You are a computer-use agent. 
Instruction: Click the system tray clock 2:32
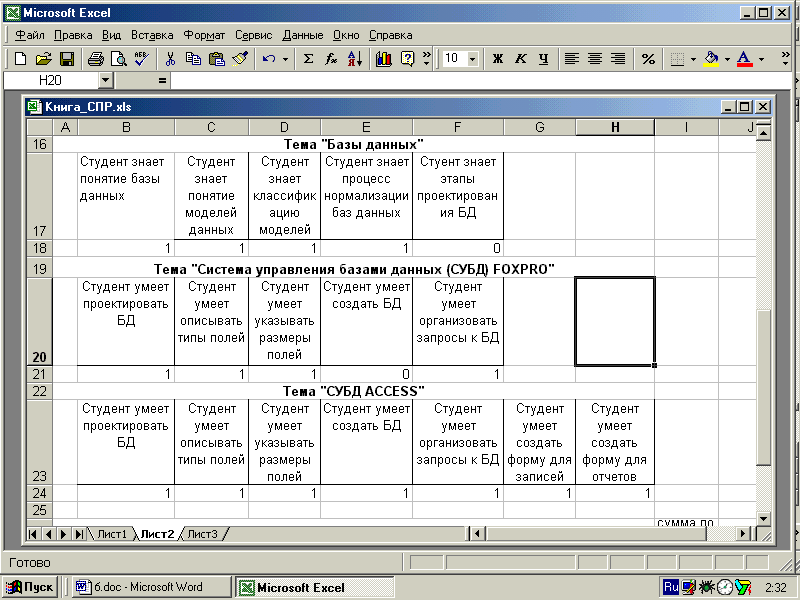tap(776, 587)
